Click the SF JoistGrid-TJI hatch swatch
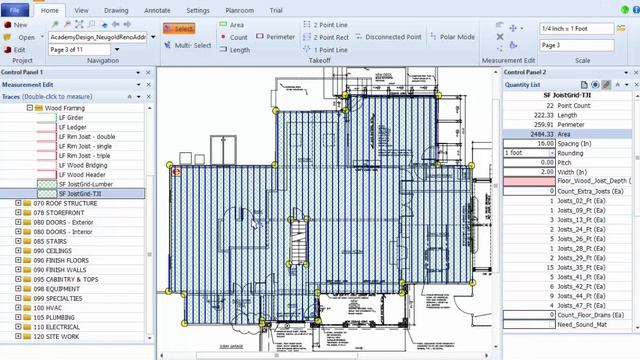This screenshot has height=360, width=640. pyautogui.click(x=47, y=193)
